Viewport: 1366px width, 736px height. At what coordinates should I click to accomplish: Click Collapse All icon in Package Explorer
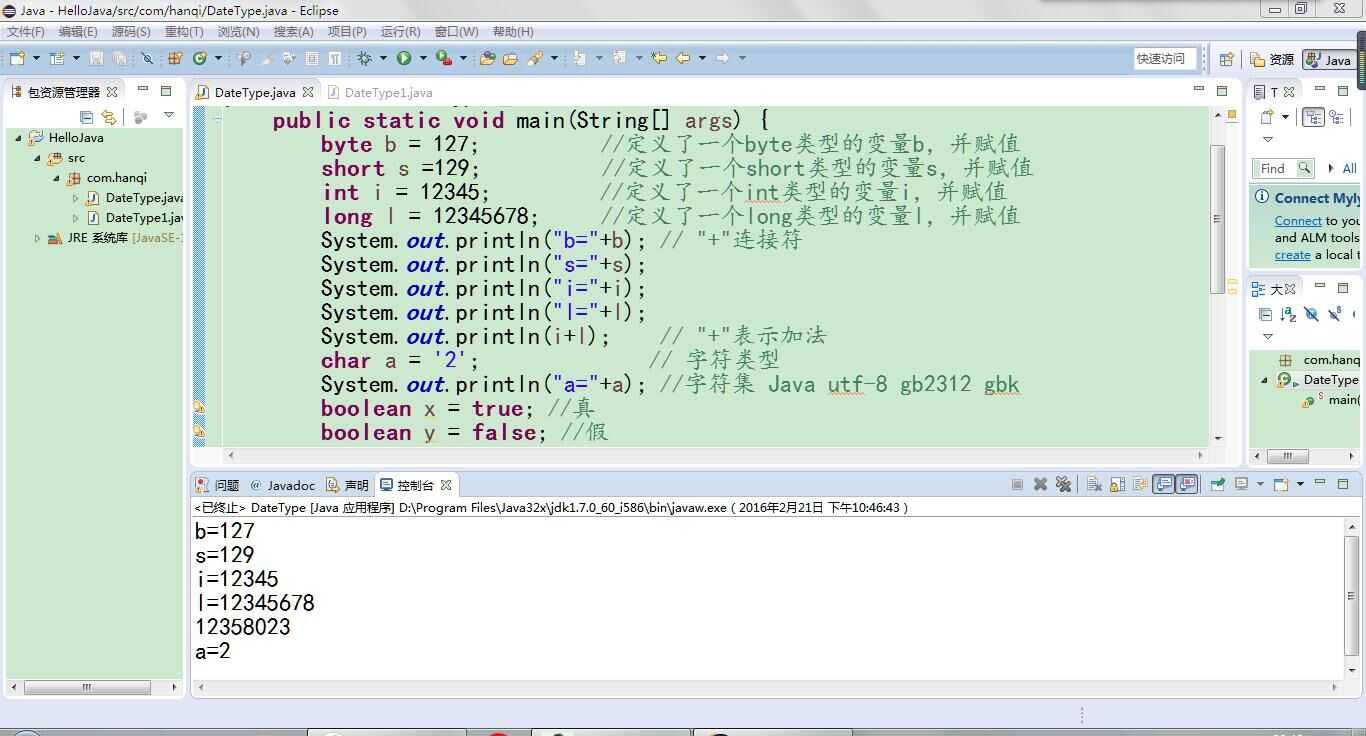click(x=86, y=117)
